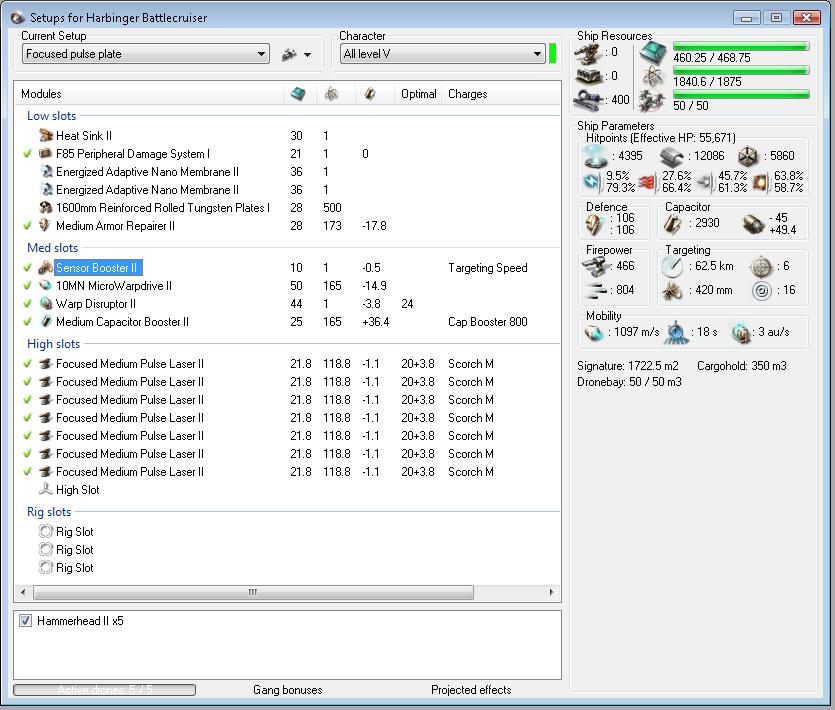This screenshot has height=710, width=835.
Task: Click the 10MN MicroWarpdrive II module icon
Action: point(45,286)
